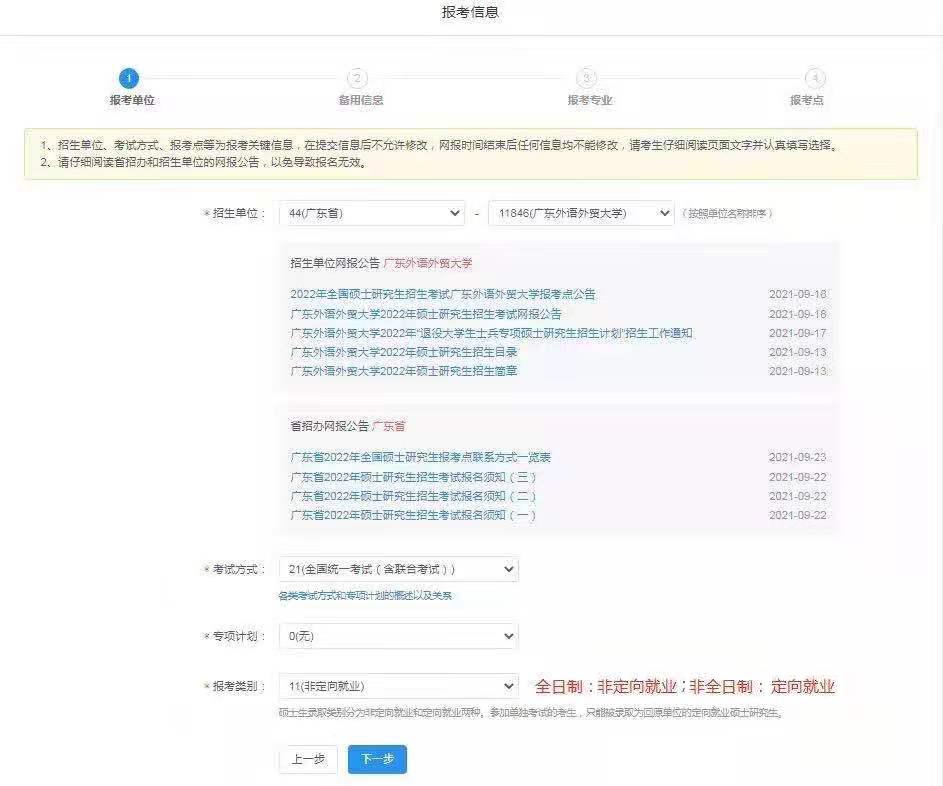Click the 下一步 button
943x786 pixels.
(x=376, y=759)
